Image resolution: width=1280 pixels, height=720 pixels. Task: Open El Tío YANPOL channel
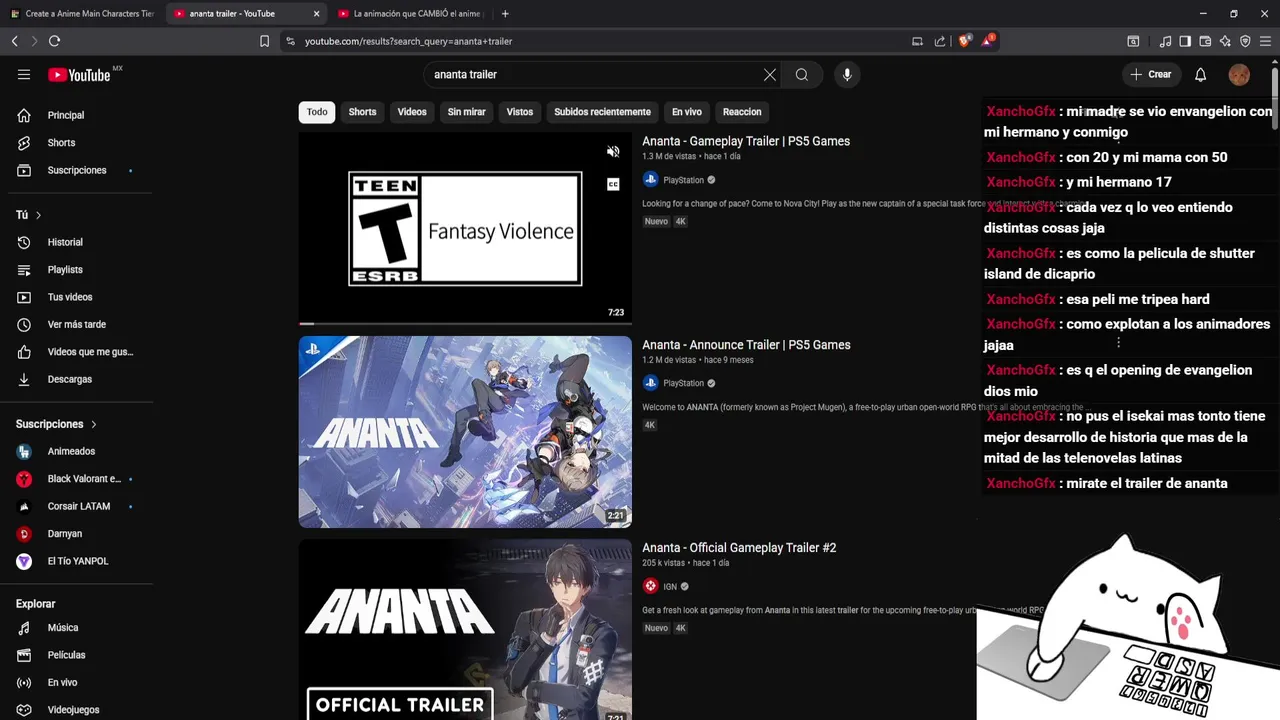[x=76, y=561]
